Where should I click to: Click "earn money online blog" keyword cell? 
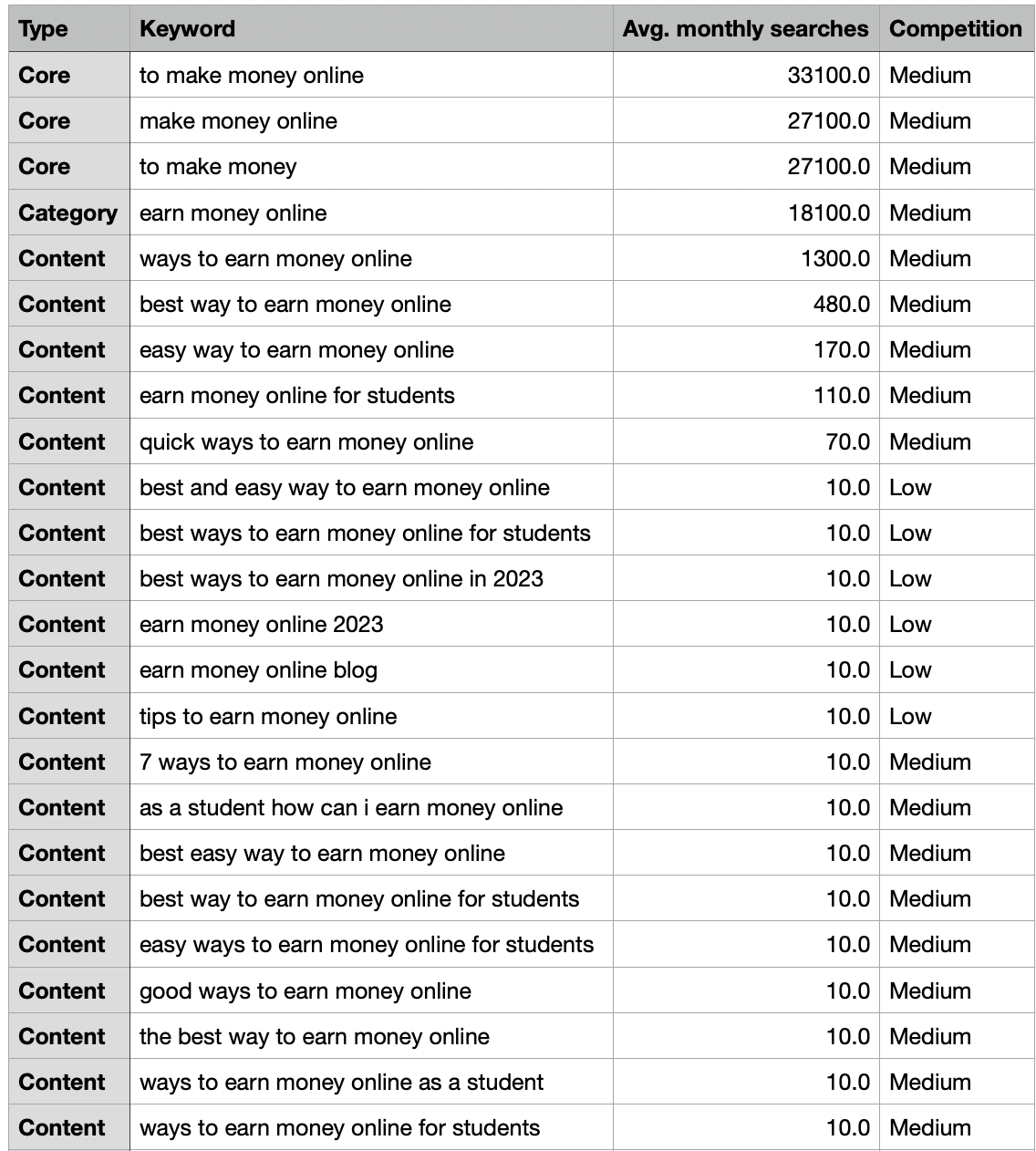click(258, 670)
